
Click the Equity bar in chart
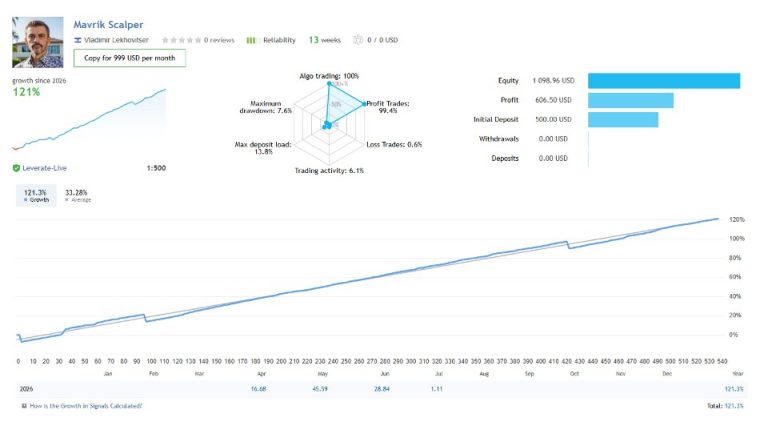[664, 81]
